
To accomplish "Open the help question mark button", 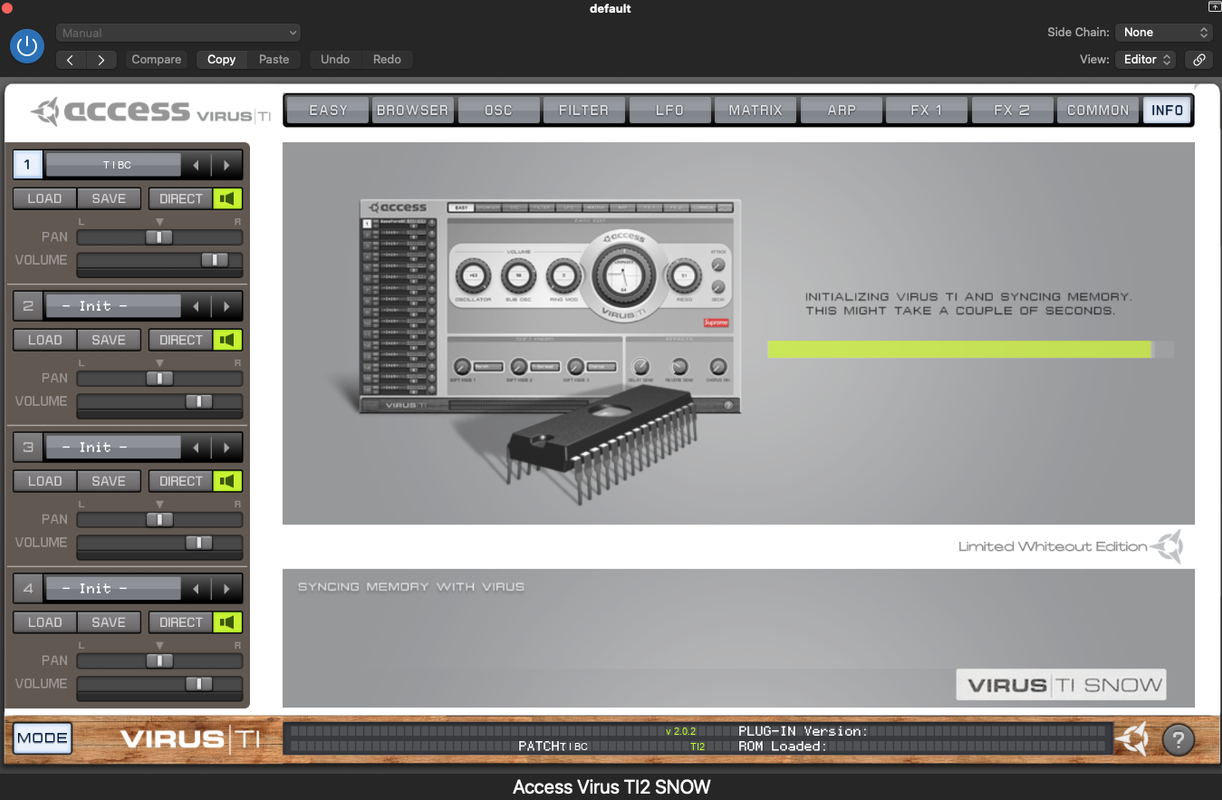I will point(1178,740).
